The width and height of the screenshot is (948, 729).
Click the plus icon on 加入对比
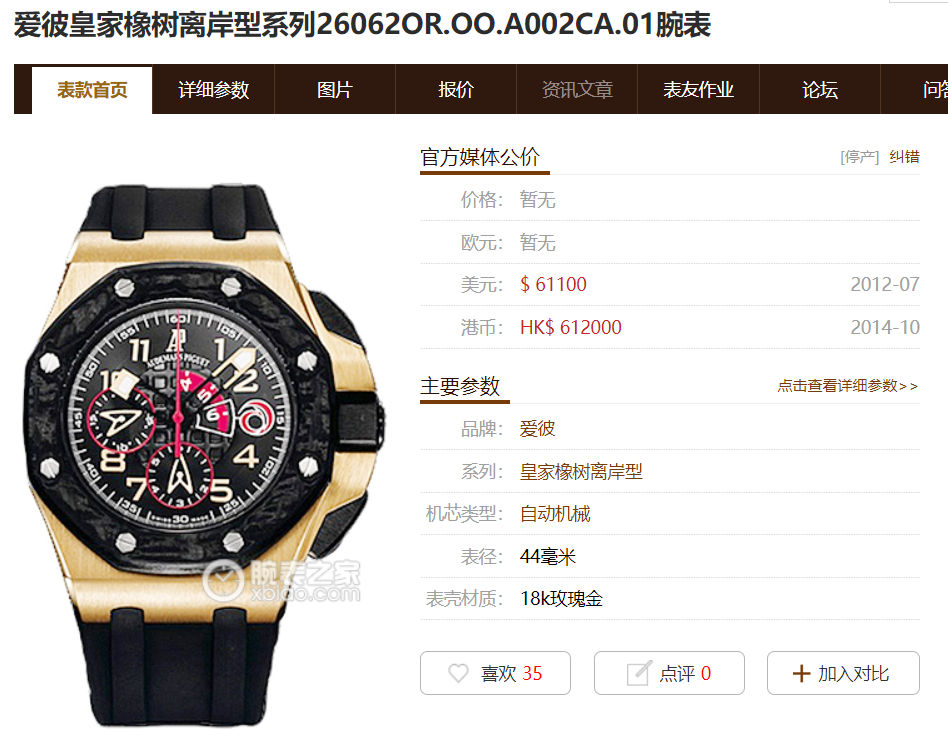[801, 673]
